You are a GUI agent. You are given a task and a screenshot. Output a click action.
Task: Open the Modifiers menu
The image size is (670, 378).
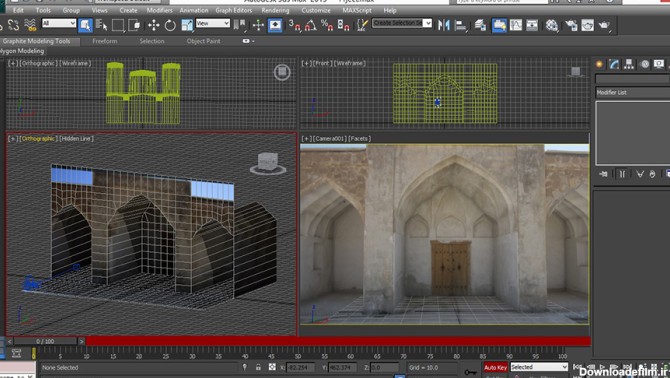(159, 10)
